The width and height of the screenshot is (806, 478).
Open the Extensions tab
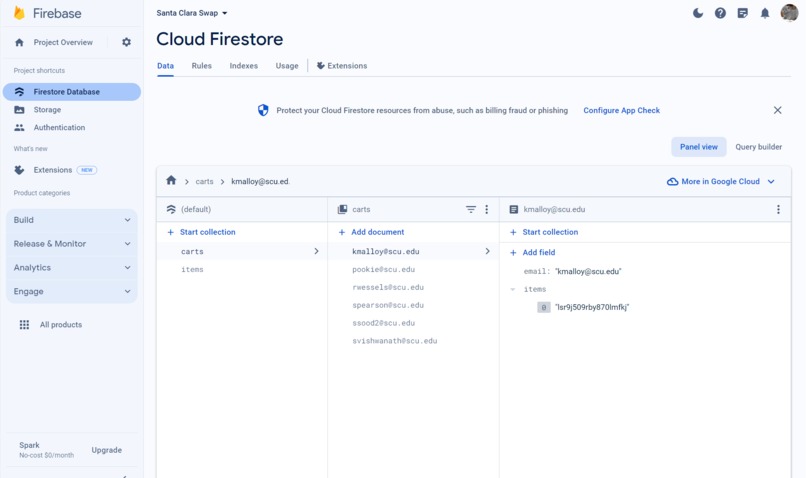pyautogui.click(x=342, y=66)
